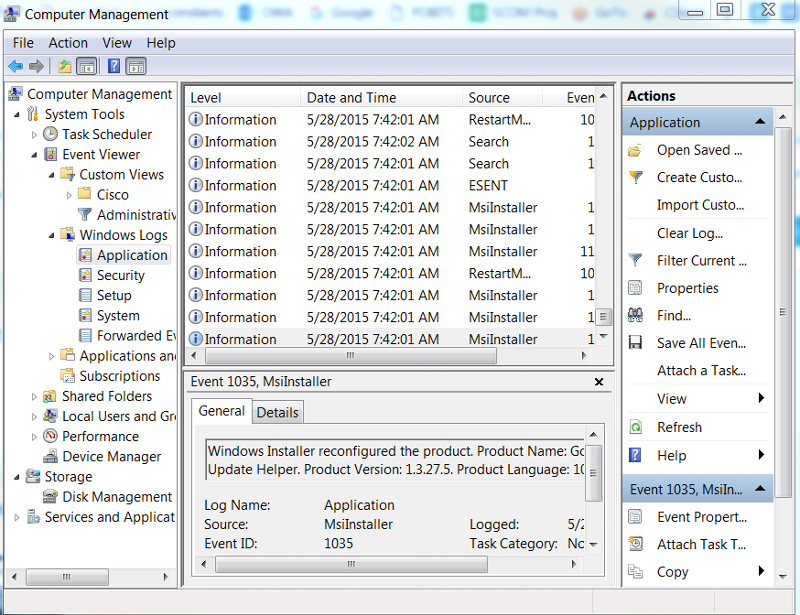Image resolution: width=800 pixels, height=615 pixels.
Task: Collapse the Event Viewer tree node
Action: [x=34, y=155]
